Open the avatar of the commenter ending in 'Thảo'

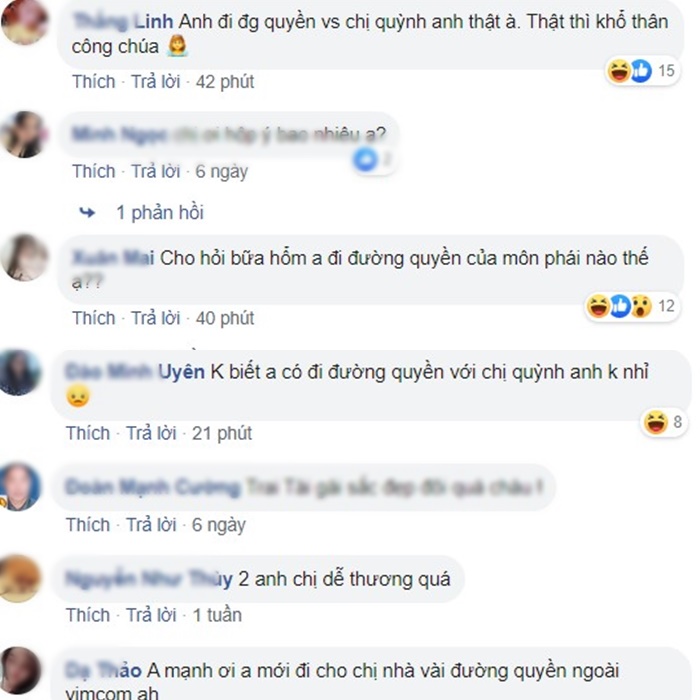coord(19,670)
